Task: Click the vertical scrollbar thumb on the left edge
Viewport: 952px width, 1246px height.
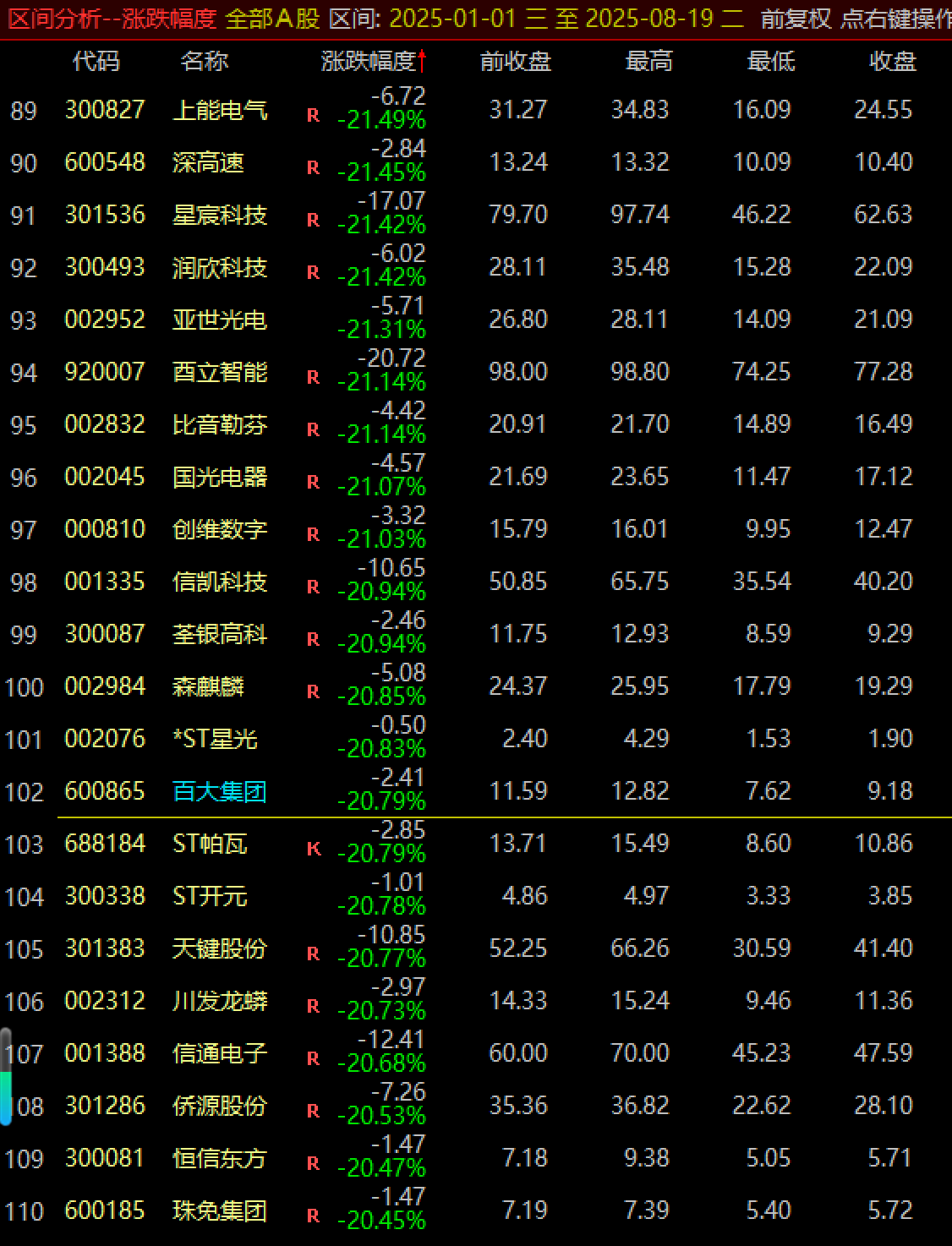Action: pyautogui.click(x=6, y=1076)
